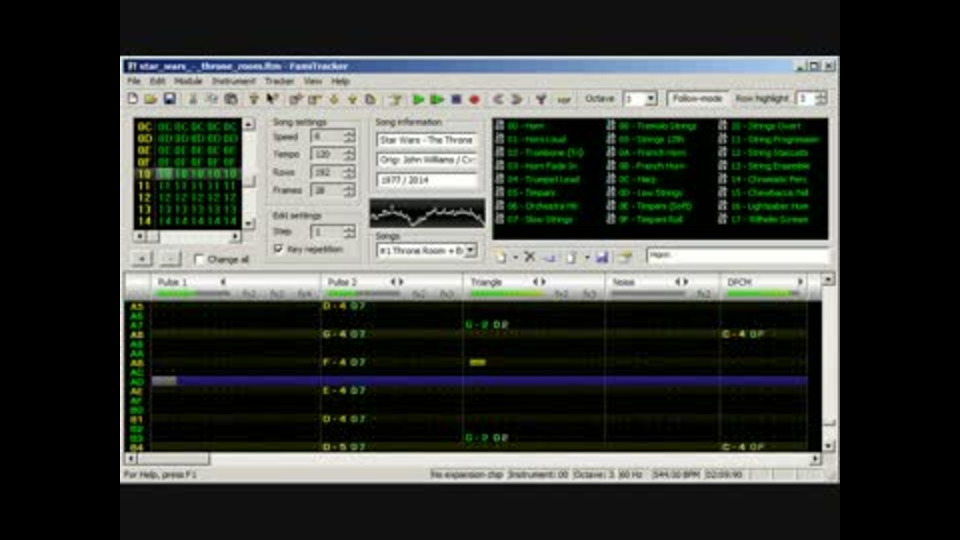Save instrument using the blue disk icon
Image resolution: width=960 pixels, height=540 pixels.
602,257
